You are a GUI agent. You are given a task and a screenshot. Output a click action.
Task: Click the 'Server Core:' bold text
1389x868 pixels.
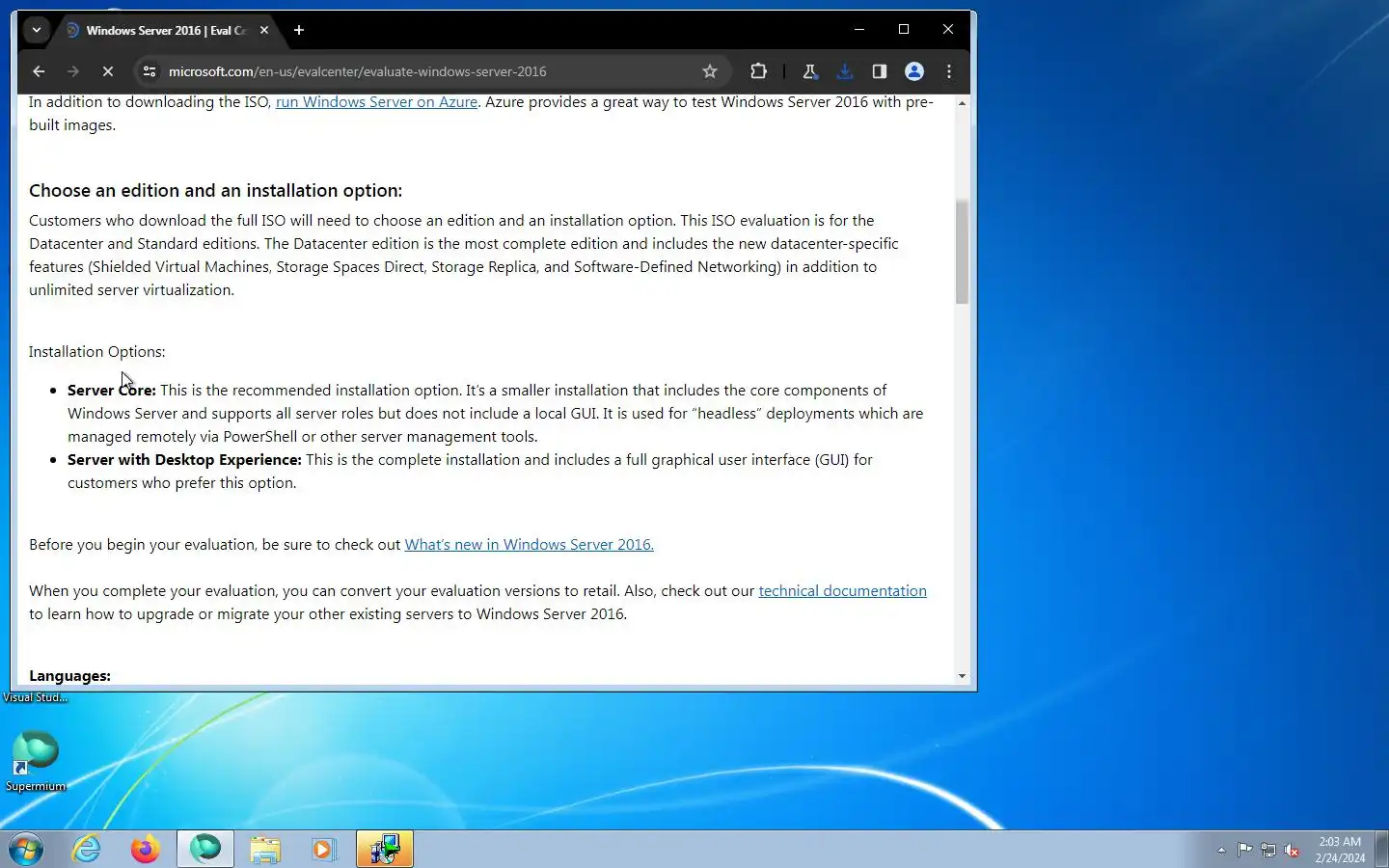tap(112, 391)
